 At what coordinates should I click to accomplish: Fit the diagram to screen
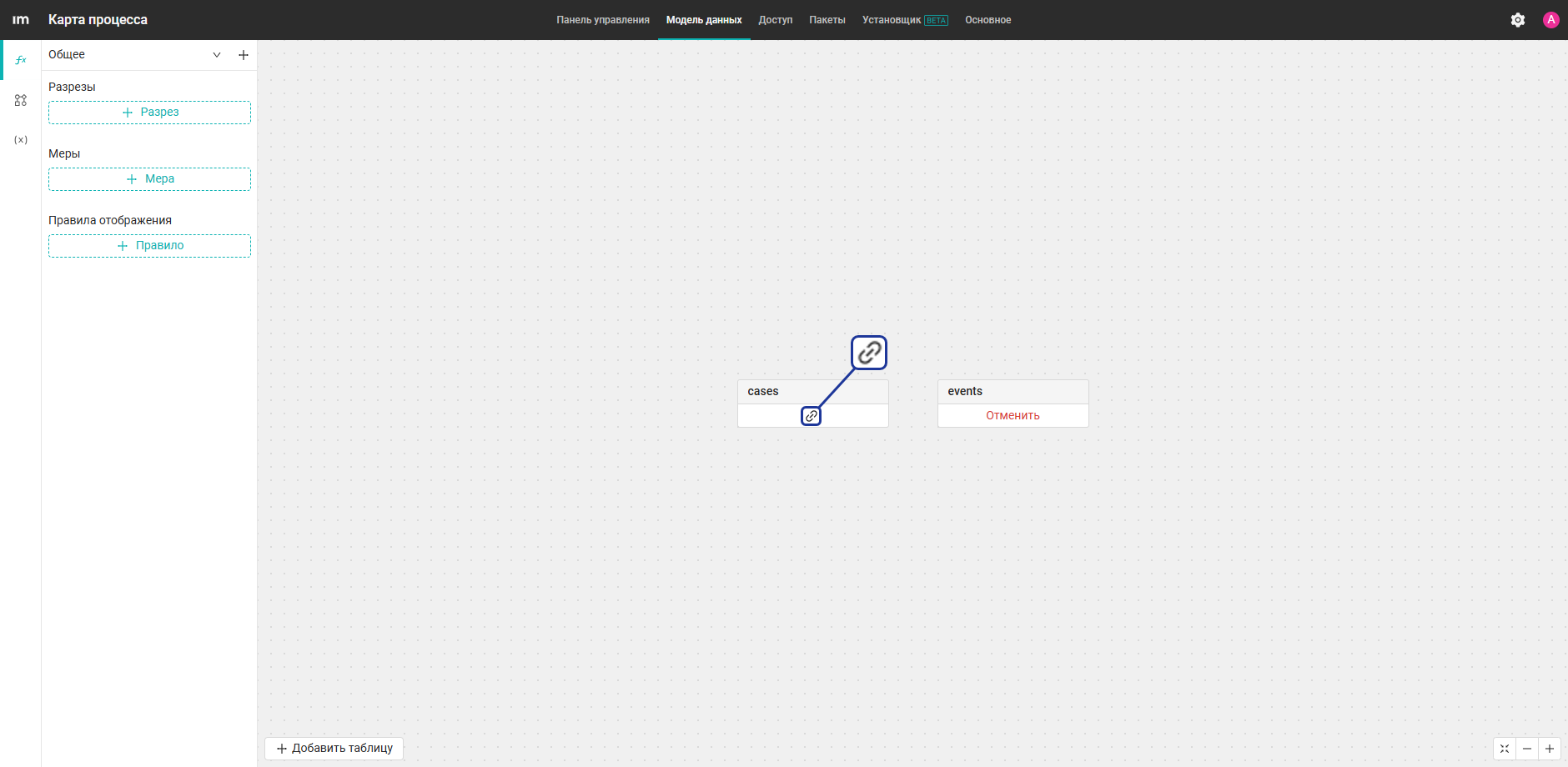tap(1505, 749)
